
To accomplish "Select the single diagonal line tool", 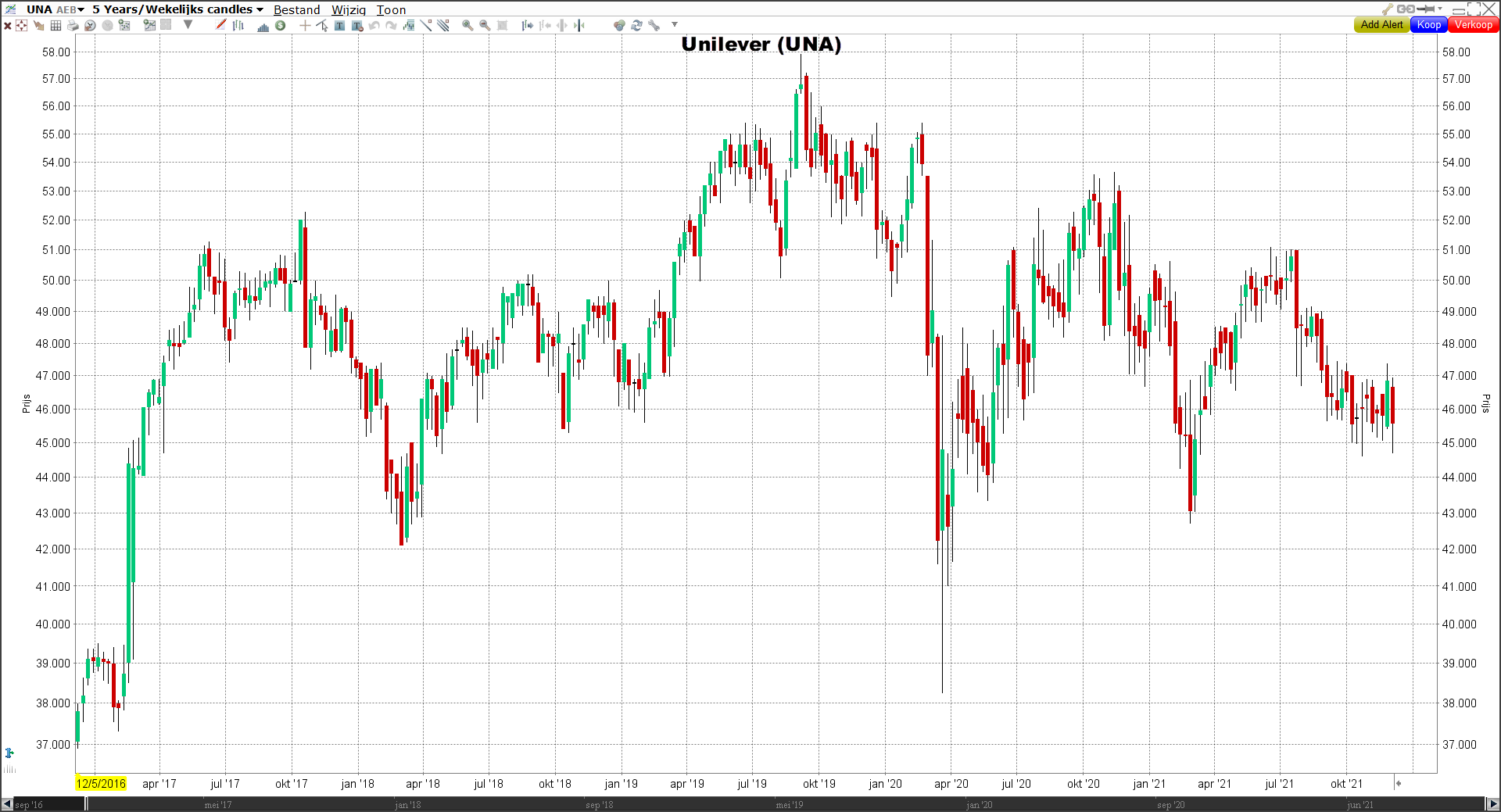I will [426, 25].
